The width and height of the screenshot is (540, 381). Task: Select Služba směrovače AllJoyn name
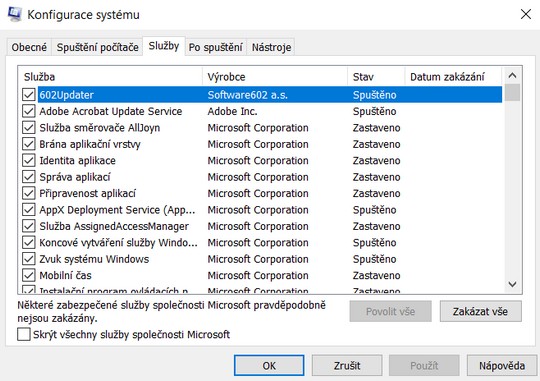tap(100, 128)
